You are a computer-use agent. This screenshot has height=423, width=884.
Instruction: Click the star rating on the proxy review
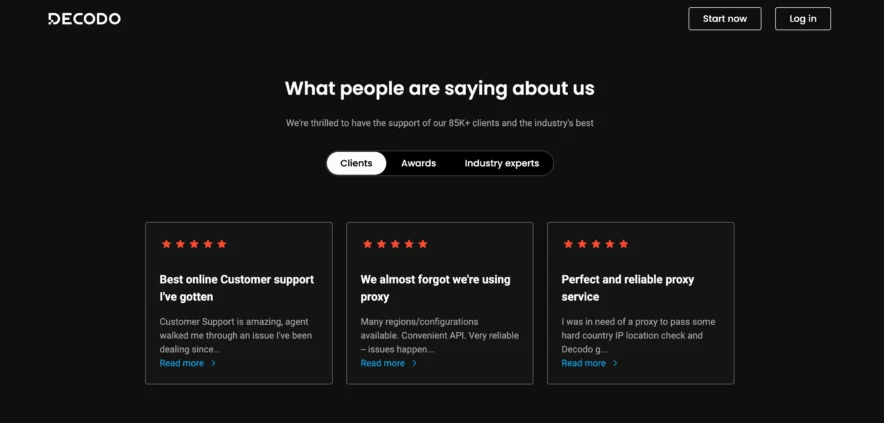[395, 244]
